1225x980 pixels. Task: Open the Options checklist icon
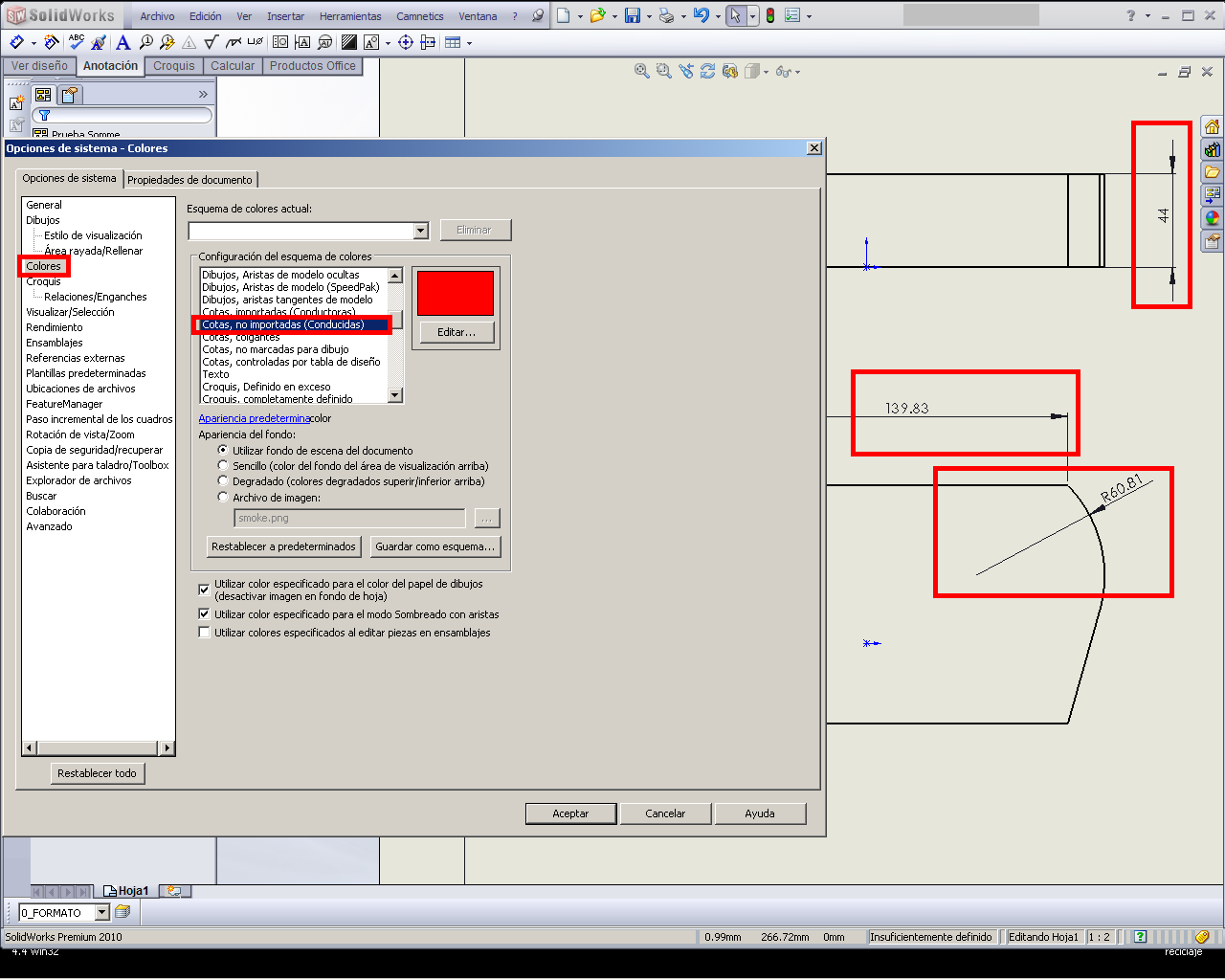point(792,15)
